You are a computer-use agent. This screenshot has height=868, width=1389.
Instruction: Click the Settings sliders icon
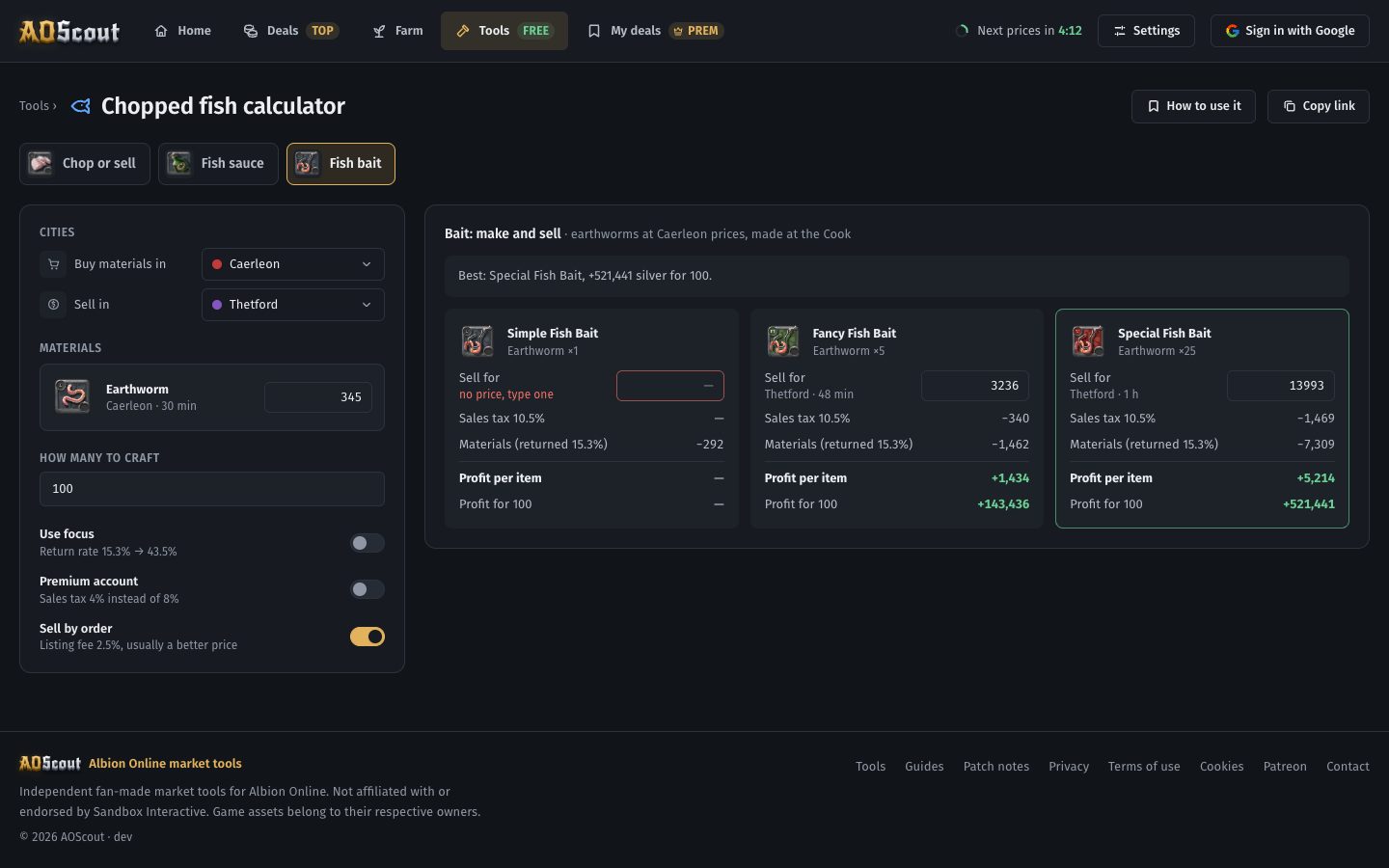click(1120, 31)
